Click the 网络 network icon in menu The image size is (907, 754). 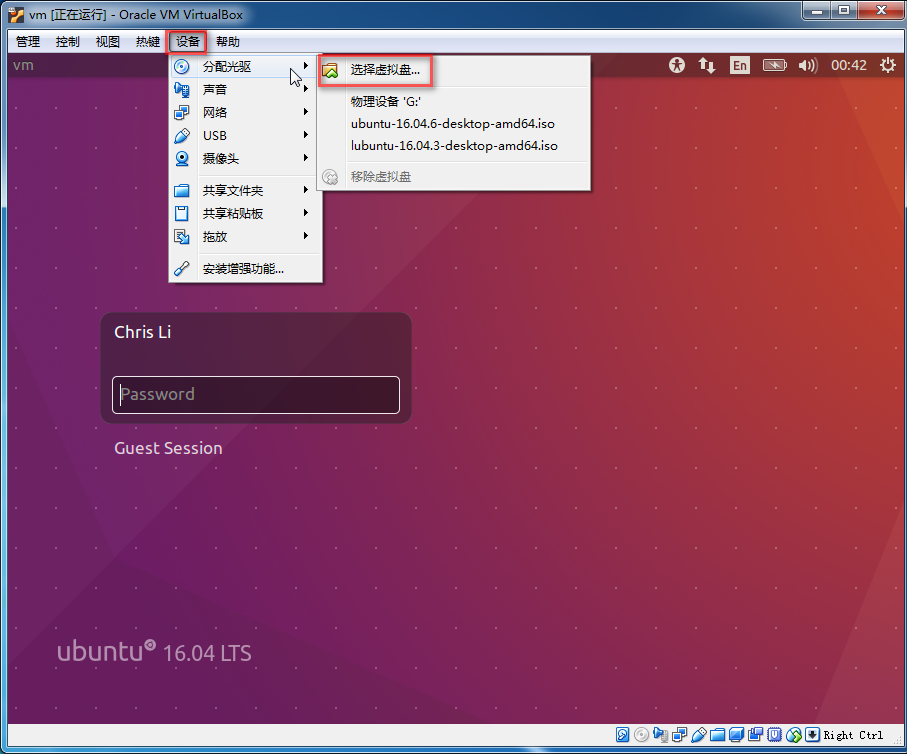[182, 112]
